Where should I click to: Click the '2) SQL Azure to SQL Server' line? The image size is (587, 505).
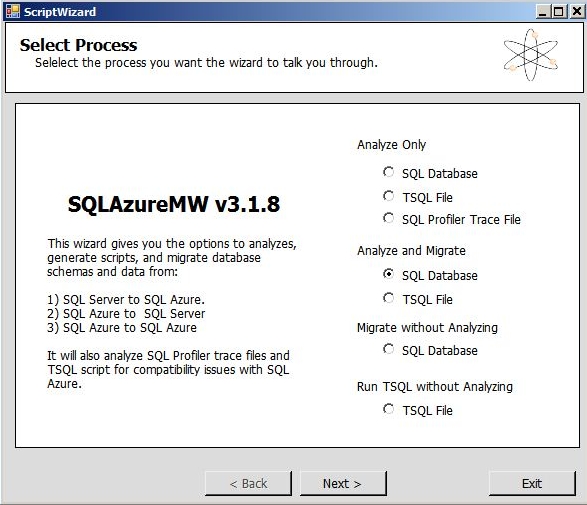[x=126, y=314]
